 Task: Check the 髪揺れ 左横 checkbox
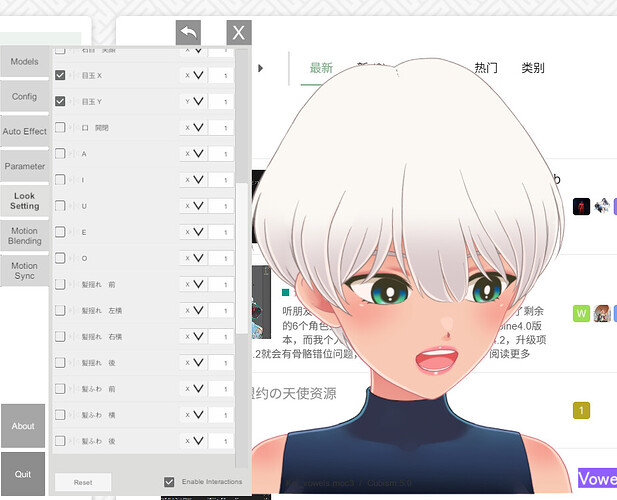pyautogui.click(x=60, y=310)
